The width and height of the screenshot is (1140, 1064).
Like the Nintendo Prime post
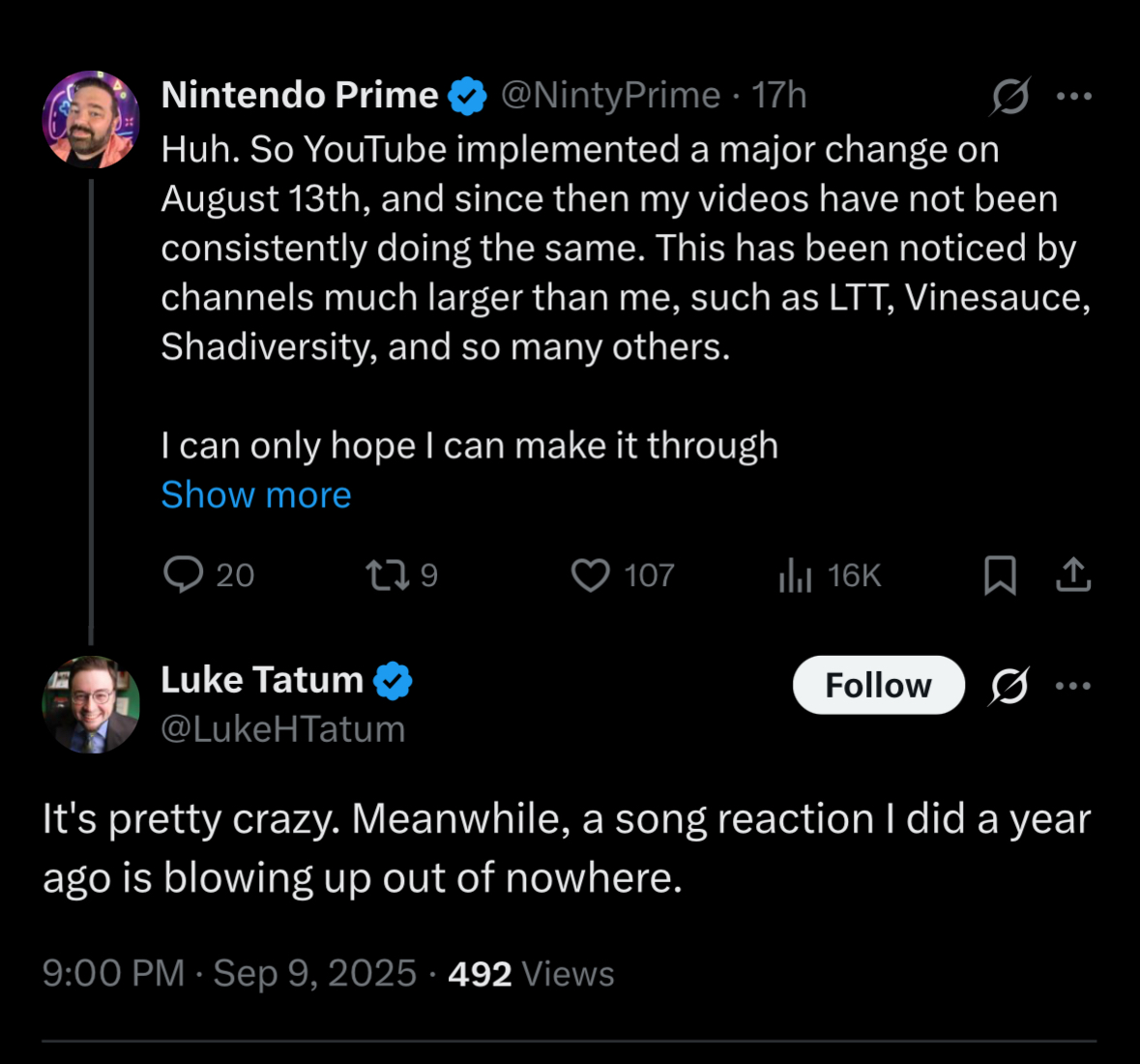click(590, 576)
